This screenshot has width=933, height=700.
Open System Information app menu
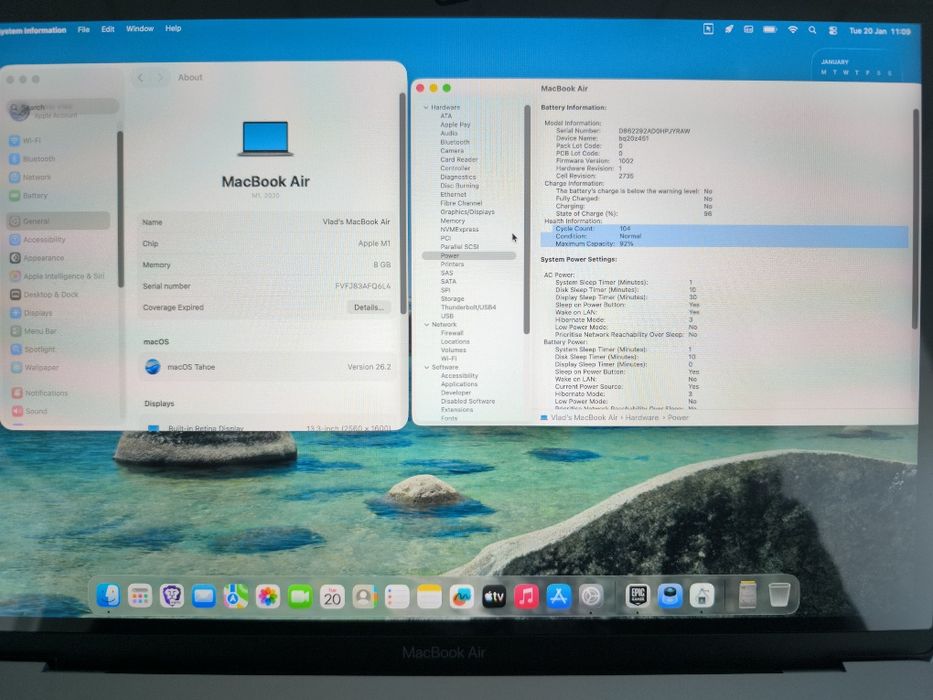(33, 30)
